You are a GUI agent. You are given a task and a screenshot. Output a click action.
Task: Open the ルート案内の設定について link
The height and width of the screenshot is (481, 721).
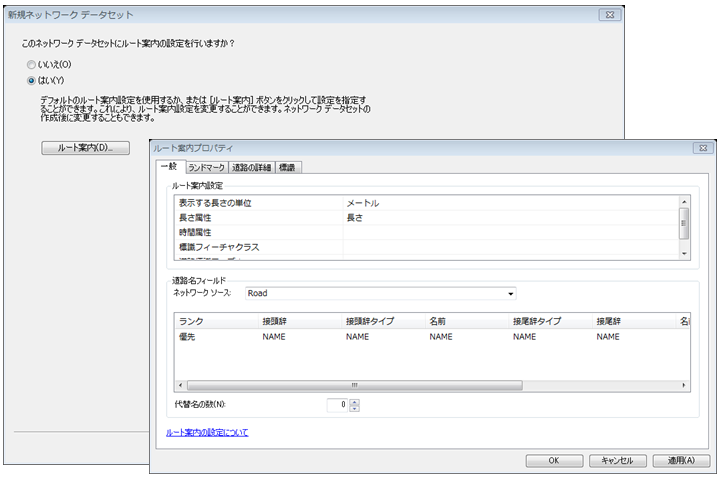click(x=206, y=432)
